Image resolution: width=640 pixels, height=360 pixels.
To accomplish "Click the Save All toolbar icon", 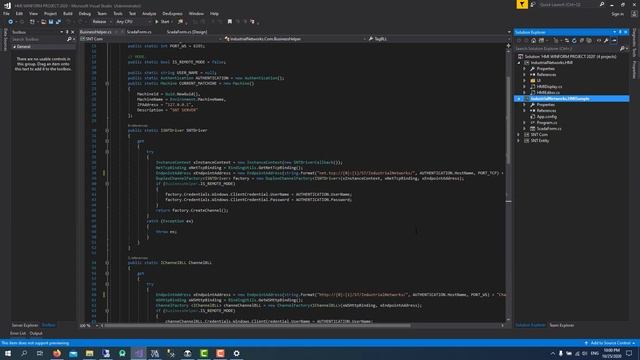I will click(x=58, y=22).
